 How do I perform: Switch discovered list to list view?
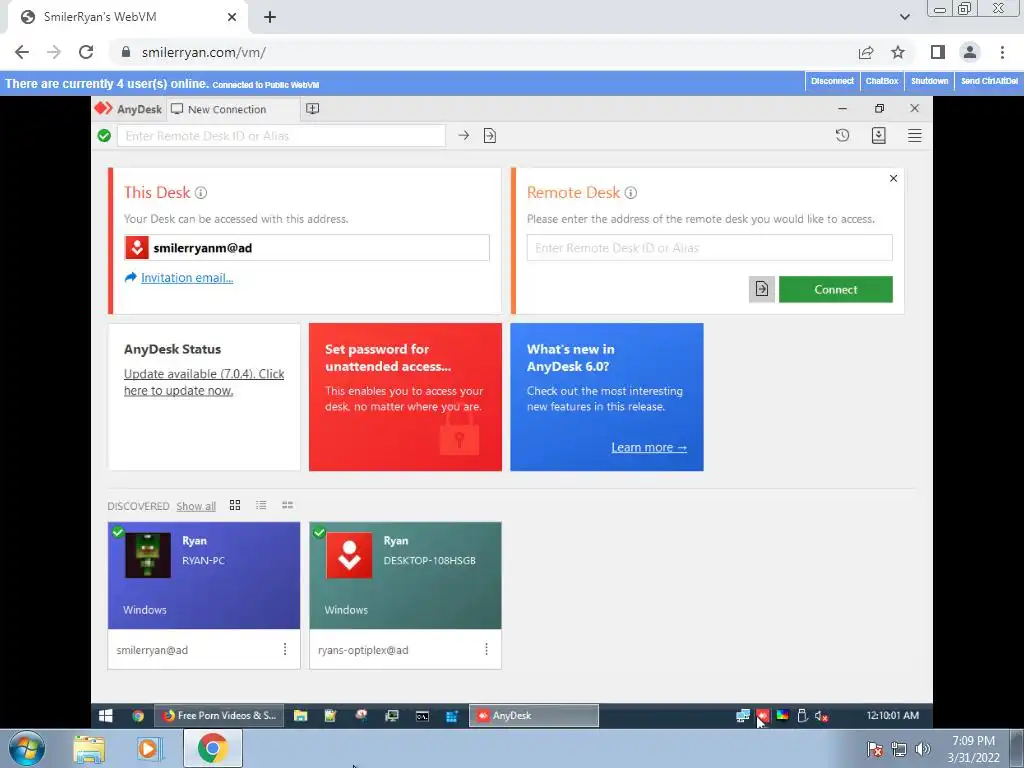(261, 505)
